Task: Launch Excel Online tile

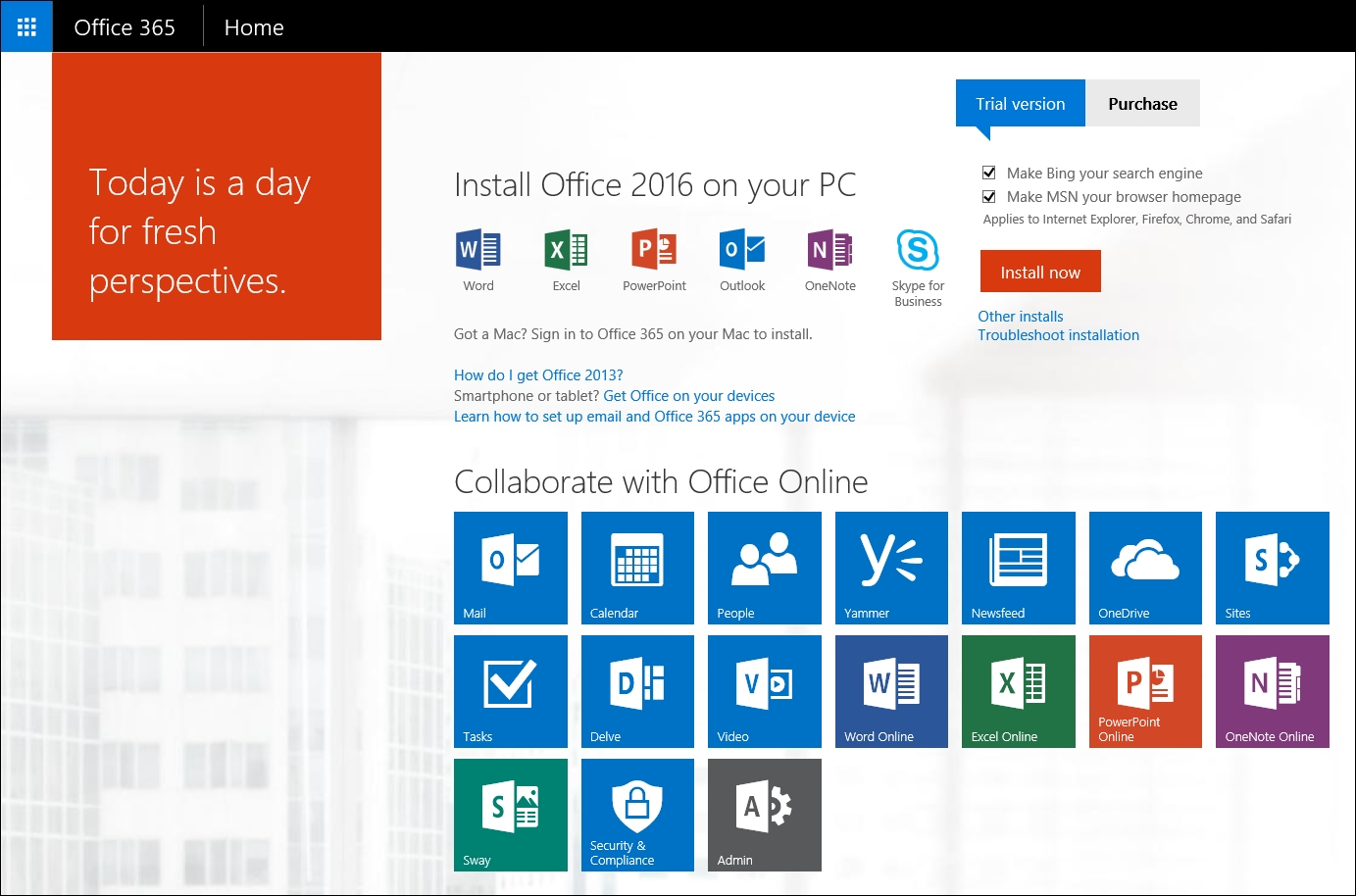Action: click(x=1019, y=691)
